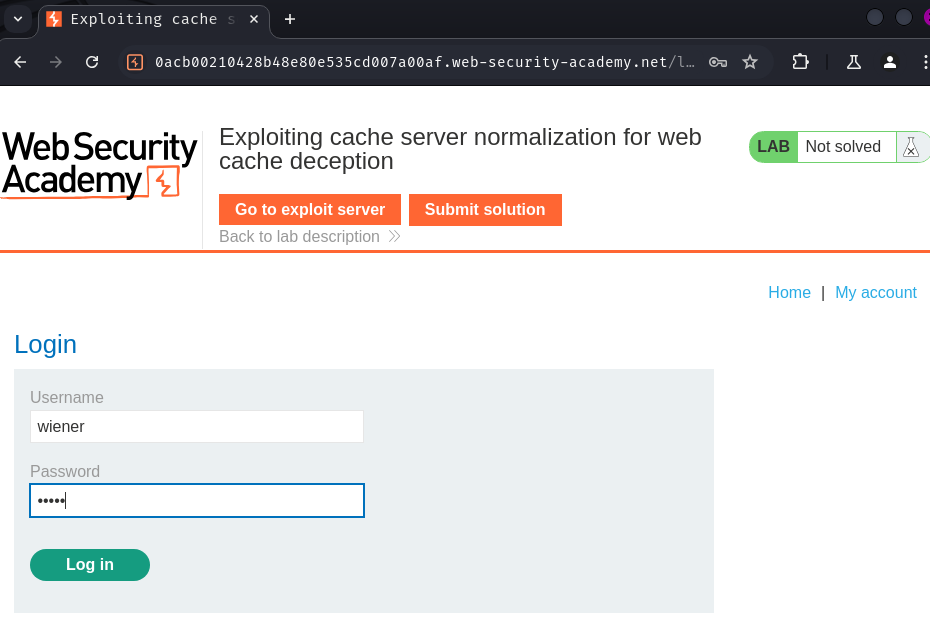This screenshot has height=632, width=930.
Task: Bookmark this page with star icon
Action: [x=750, y=62]
